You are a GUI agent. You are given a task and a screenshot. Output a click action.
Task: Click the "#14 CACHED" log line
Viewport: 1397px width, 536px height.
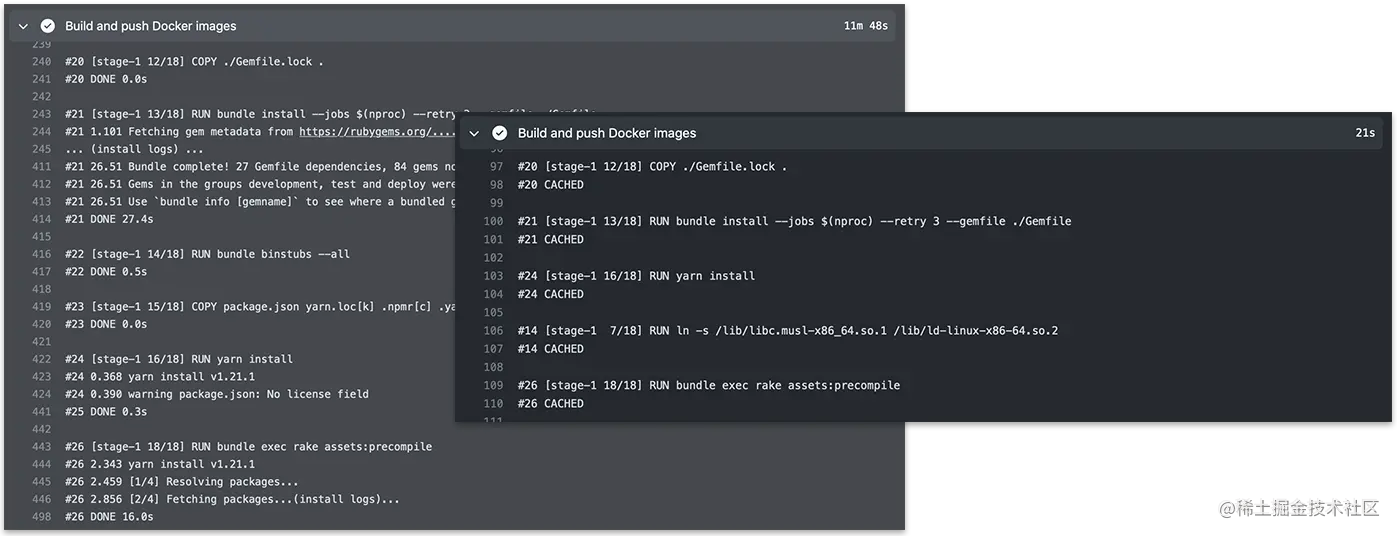pyautogui.click(x=551, y=349)
